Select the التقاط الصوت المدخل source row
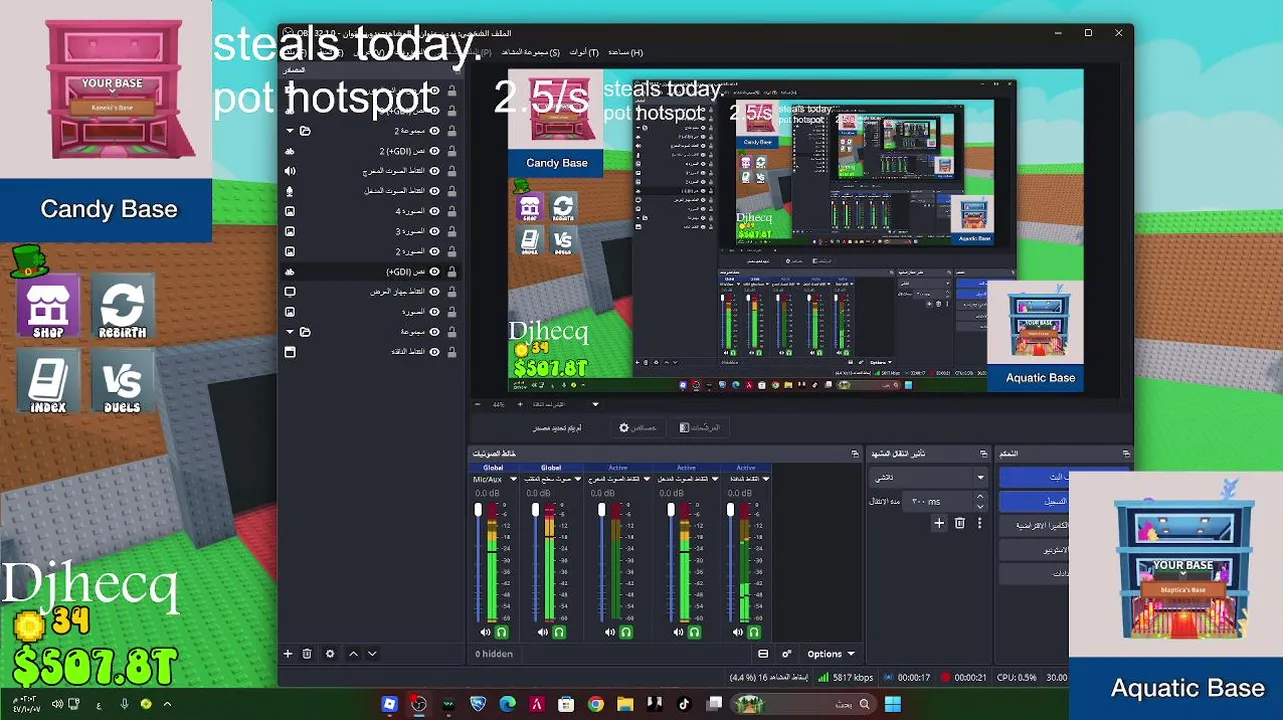 pos(370,191)
